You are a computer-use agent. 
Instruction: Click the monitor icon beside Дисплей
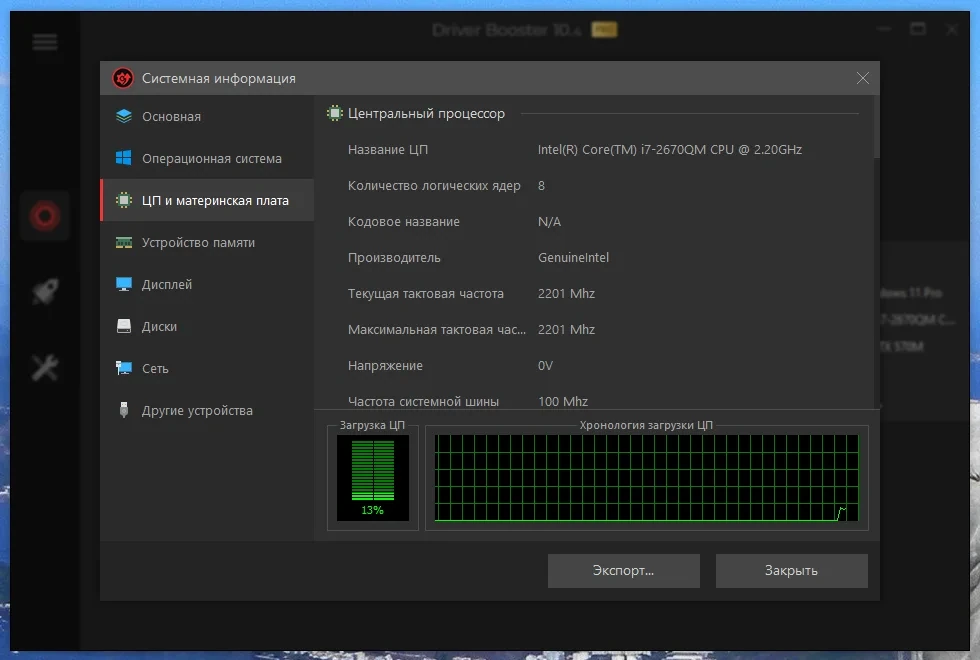point(124,284)
